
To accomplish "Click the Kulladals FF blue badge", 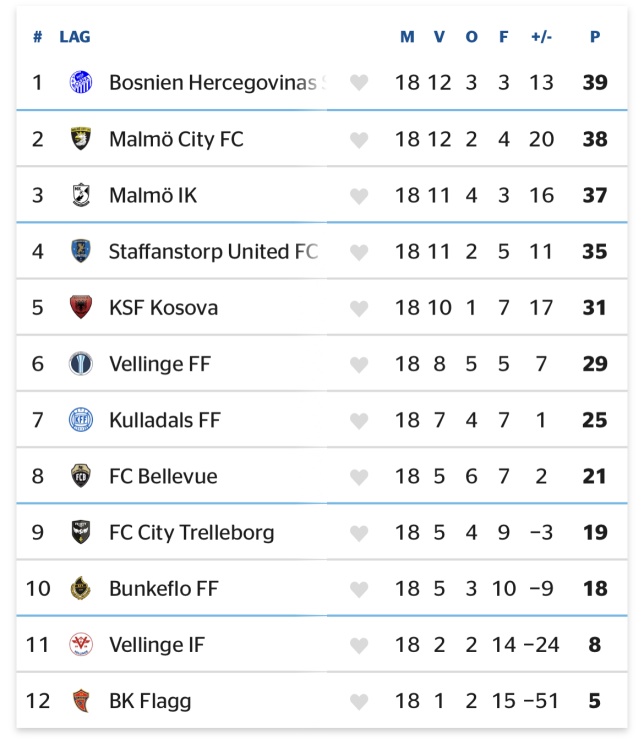I will 81,420.
